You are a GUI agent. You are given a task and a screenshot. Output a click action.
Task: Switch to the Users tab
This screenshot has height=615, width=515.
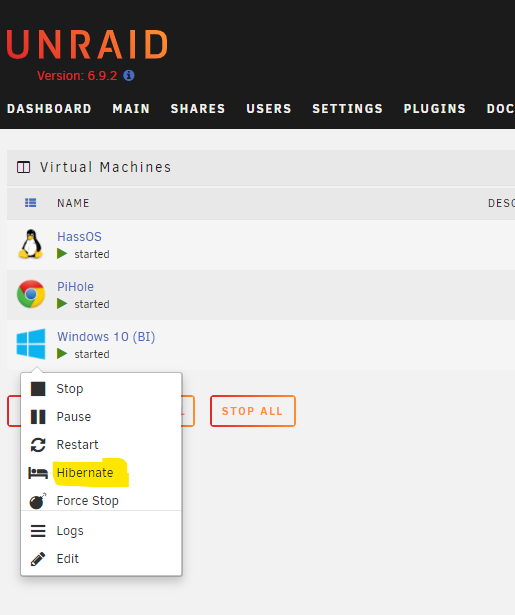pos(269,109)
